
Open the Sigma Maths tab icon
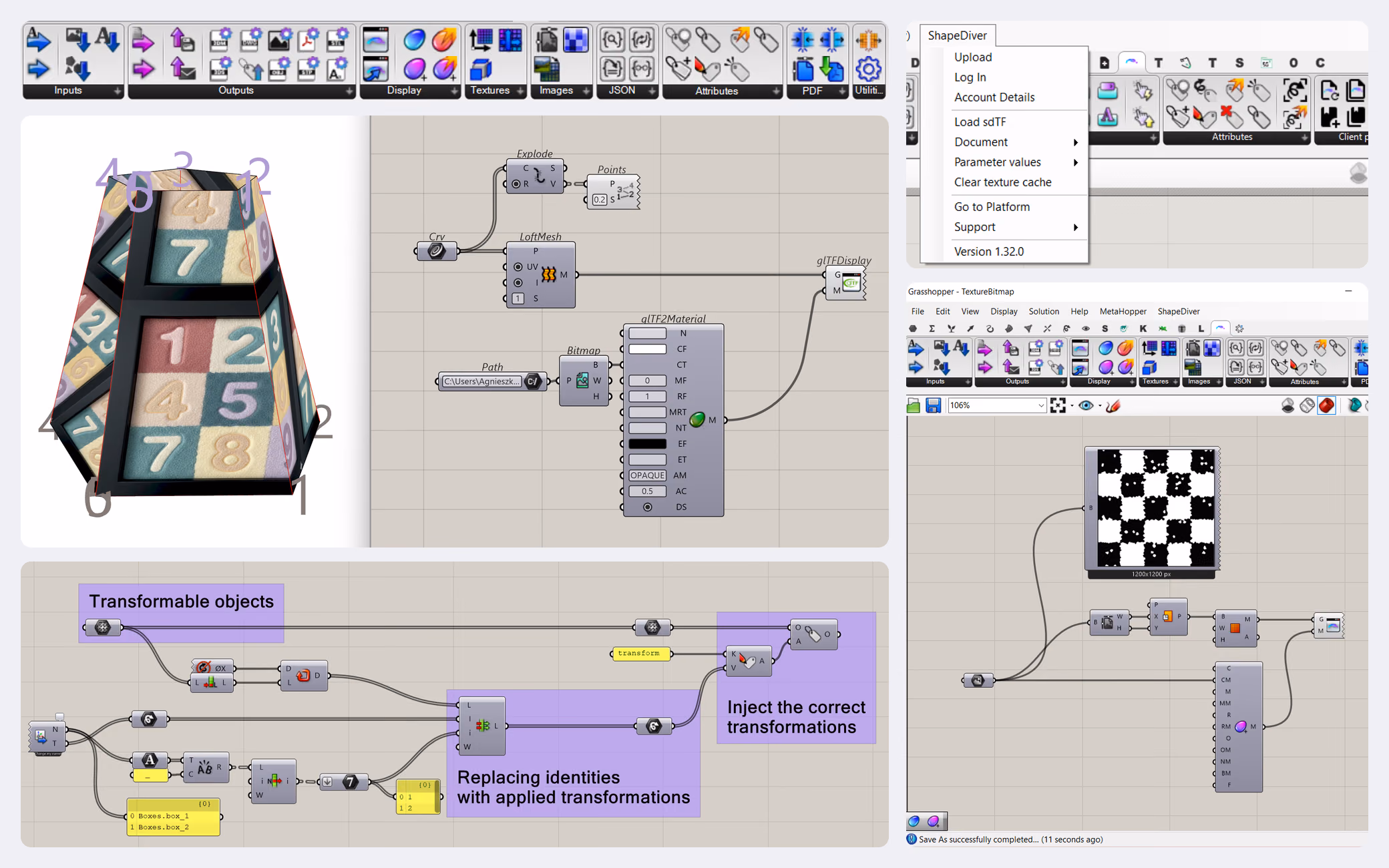pyautogui.click(x=932, y=329)
